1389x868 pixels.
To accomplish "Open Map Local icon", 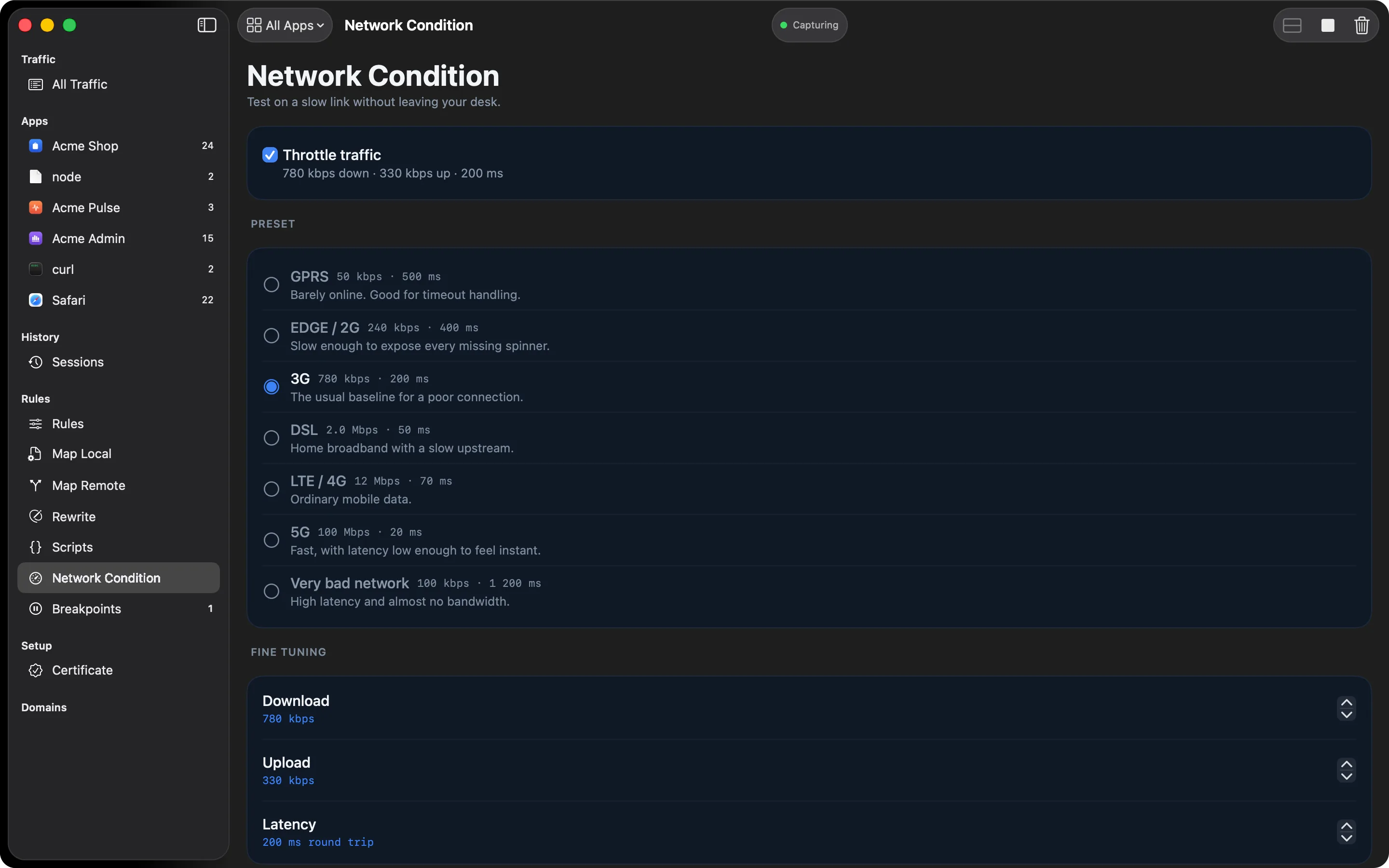I will tap(35, 453).
